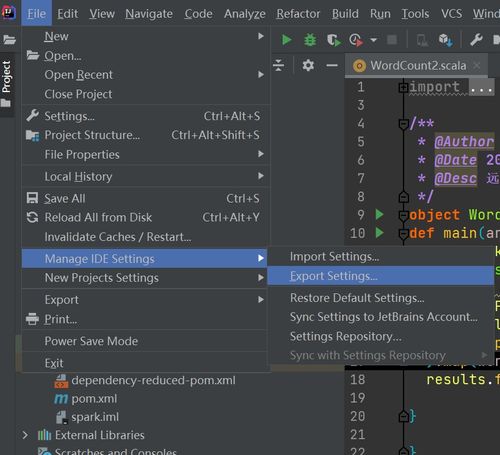The width and height of the screenshot is (500, 455).
Task: Open the Refactor menu
Action: pyautogui.click(x=298, y=14)
